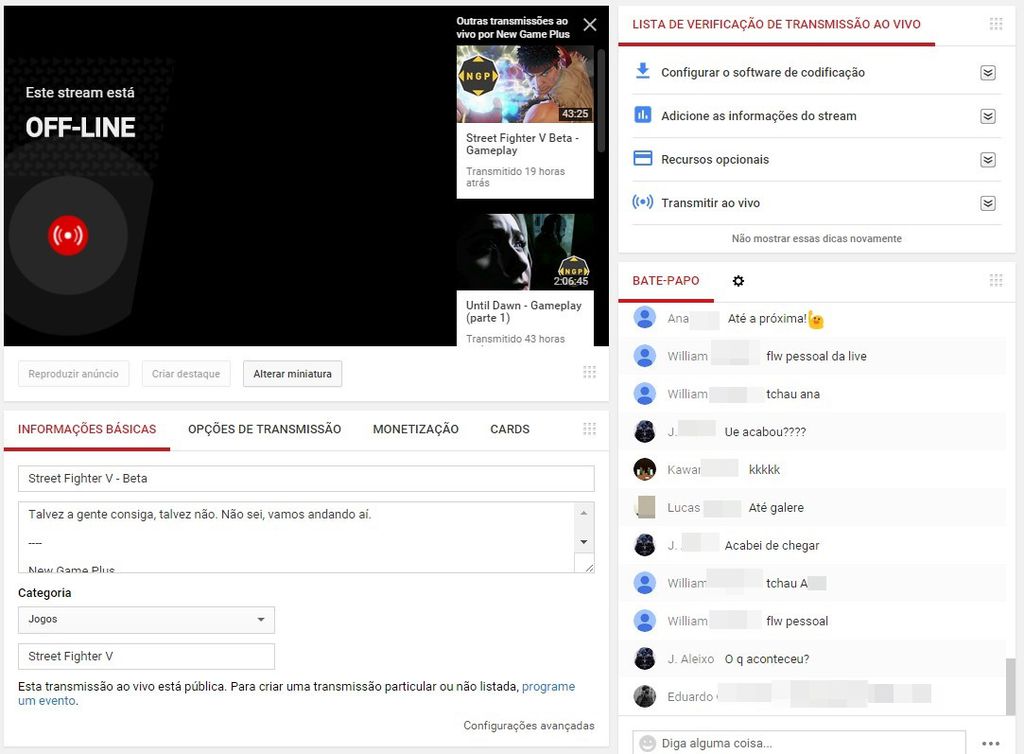1024x754 pixels.
Task: Click the red live broadcast icon in player
Action: (x=68, y=235)
